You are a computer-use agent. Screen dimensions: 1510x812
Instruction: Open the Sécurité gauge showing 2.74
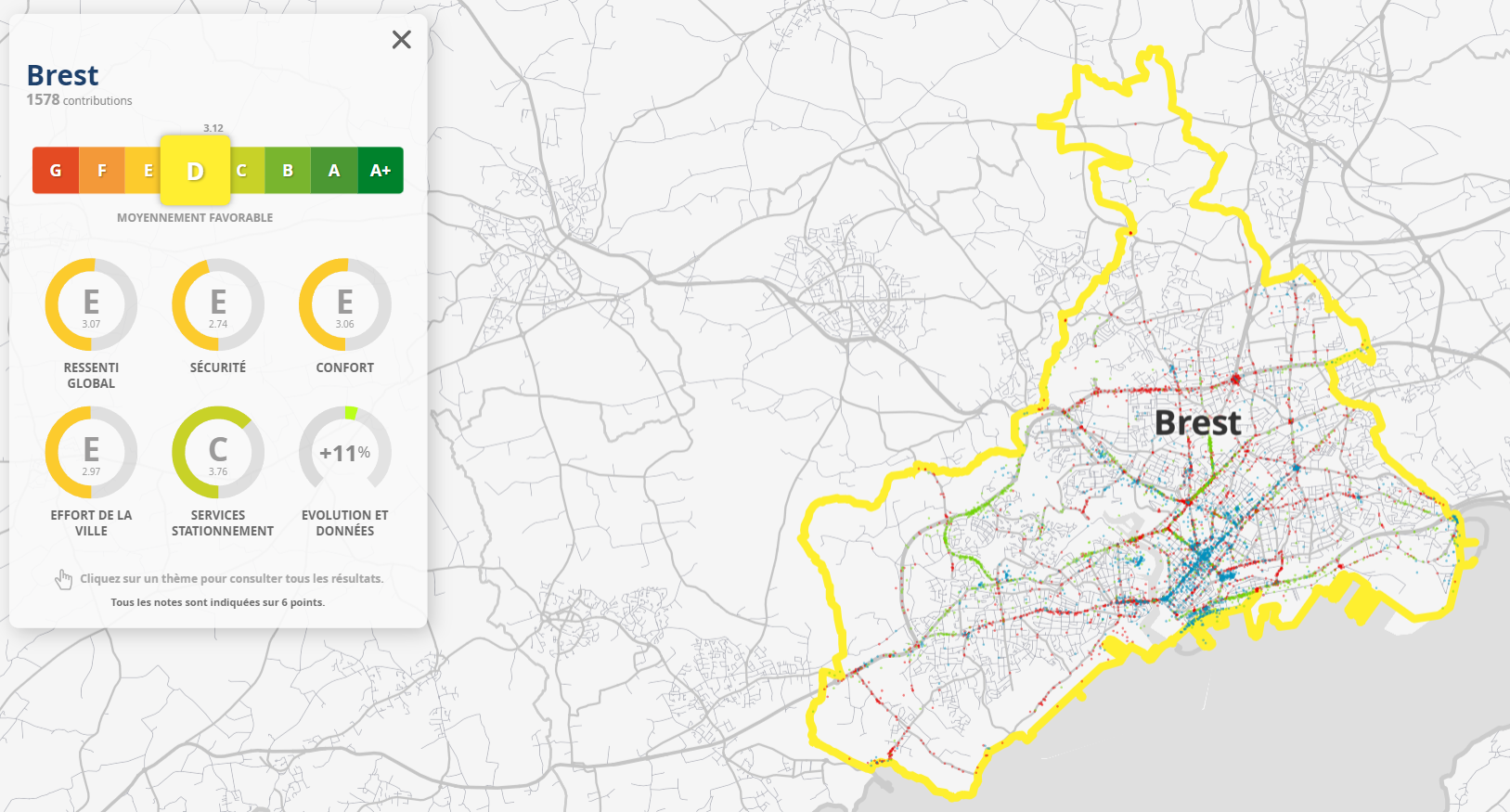[218, 304]
